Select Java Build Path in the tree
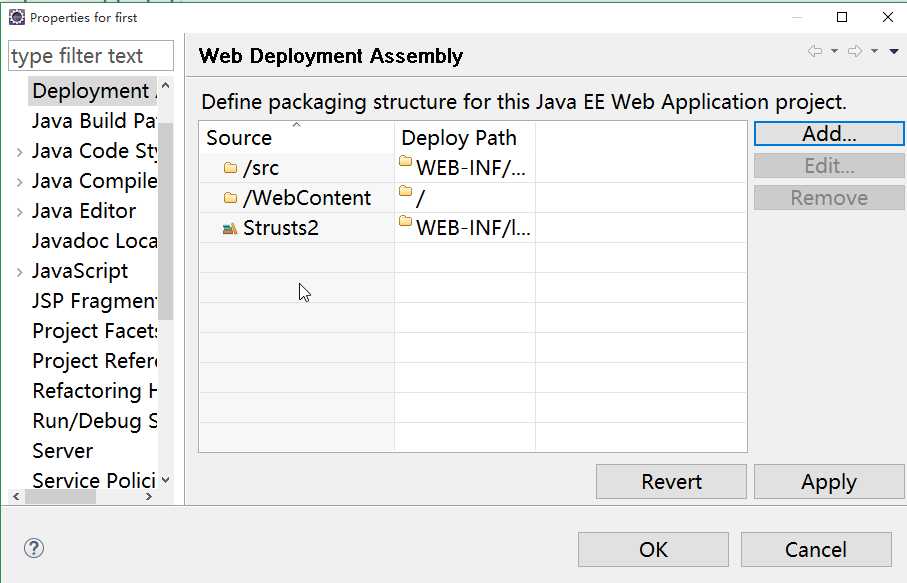The height and width of the screenshot is (583, 907). pos(93,121)
